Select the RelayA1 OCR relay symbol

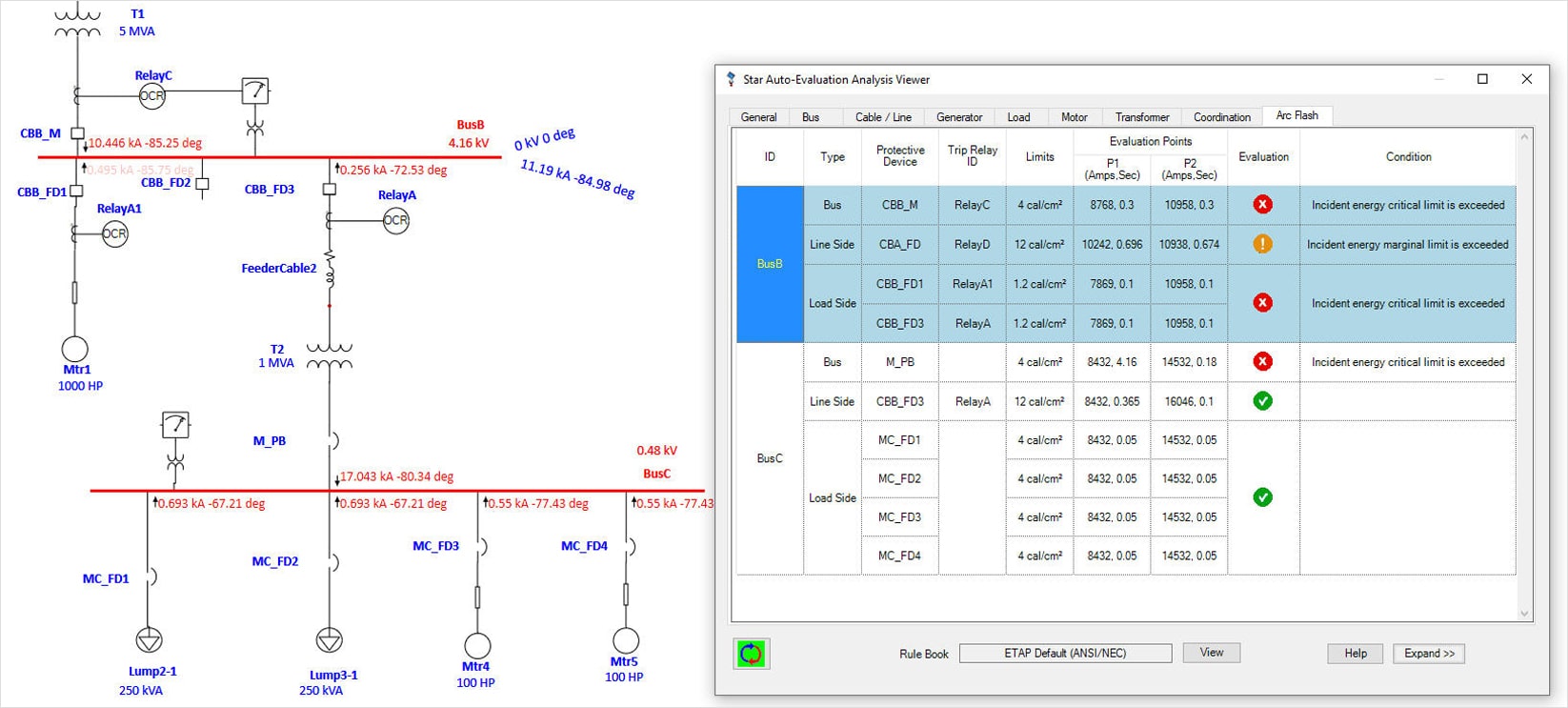114,233
